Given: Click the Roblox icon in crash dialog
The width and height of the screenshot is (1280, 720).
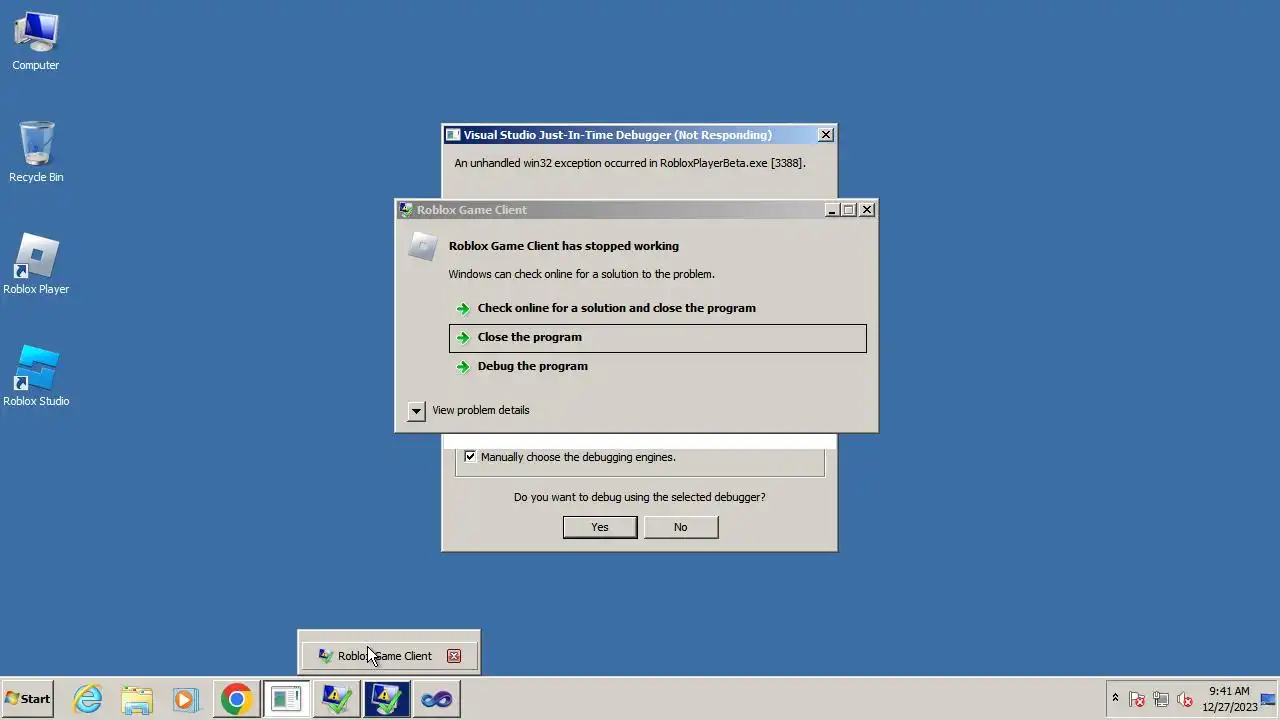Looking at the screenshot, I should [423, 246].
